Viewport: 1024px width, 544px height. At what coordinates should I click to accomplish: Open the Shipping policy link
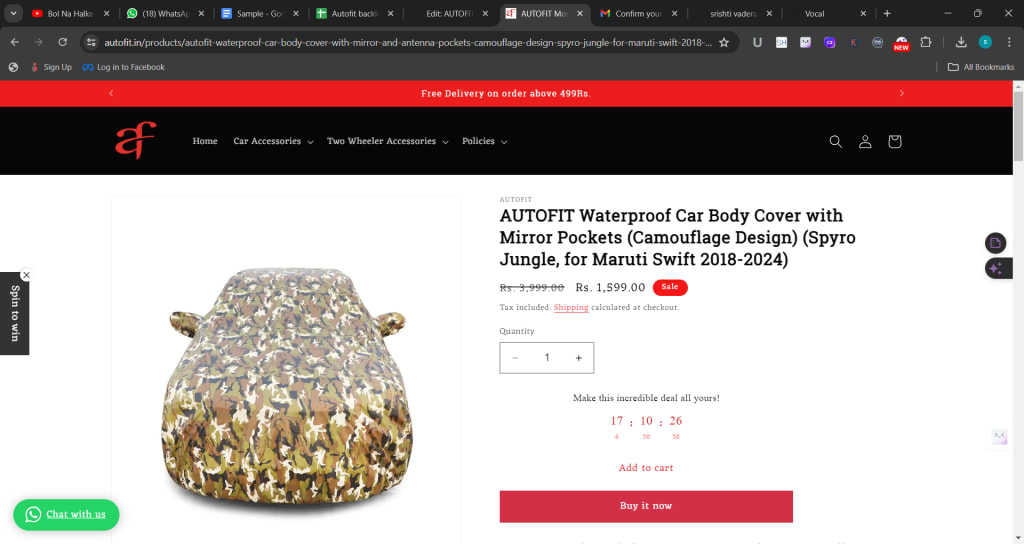(x=571, y=307)
